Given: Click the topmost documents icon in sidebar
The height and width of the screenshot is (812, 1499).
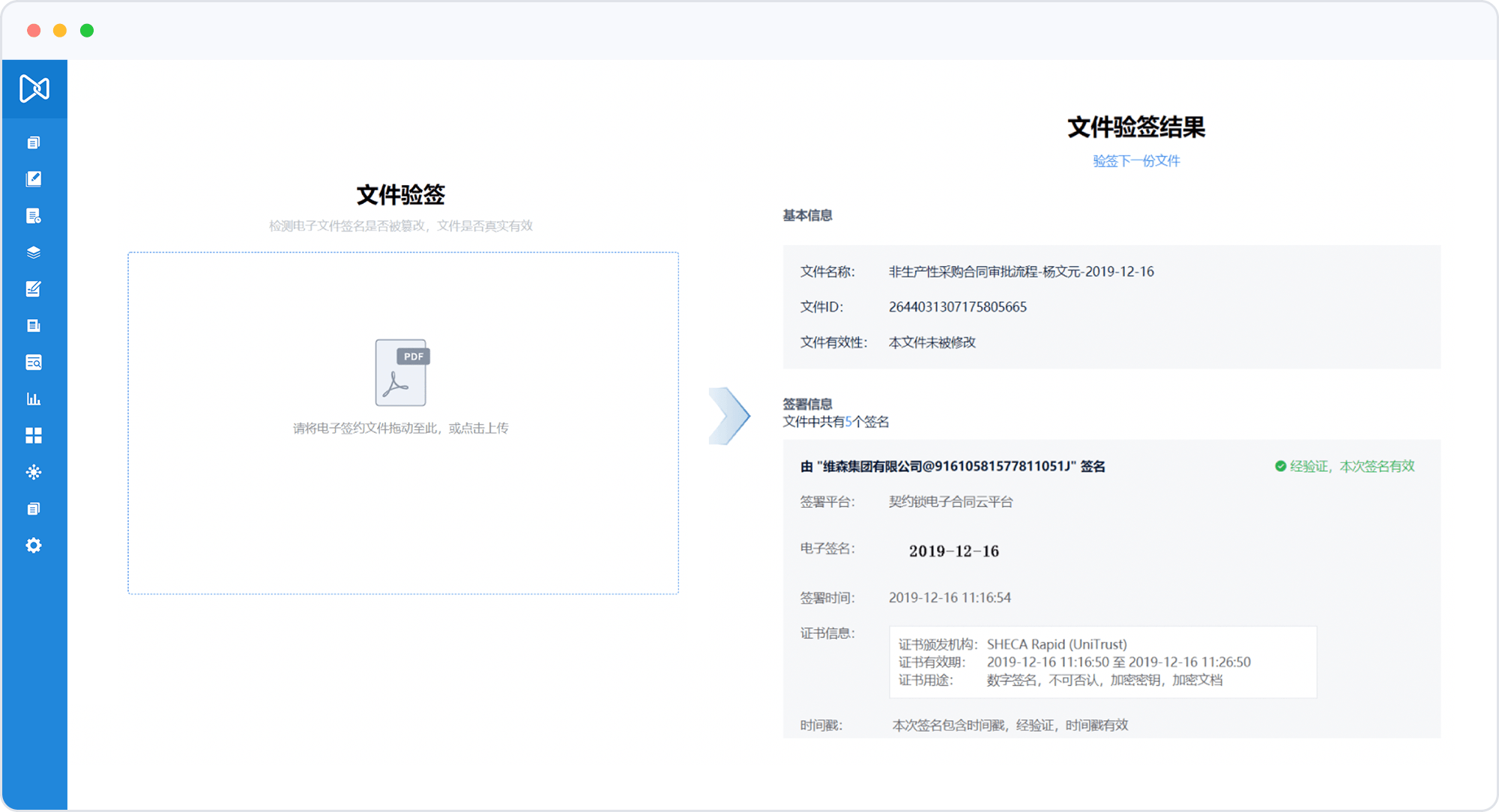Looking at the screenshot, I should (x=34, y=142).
